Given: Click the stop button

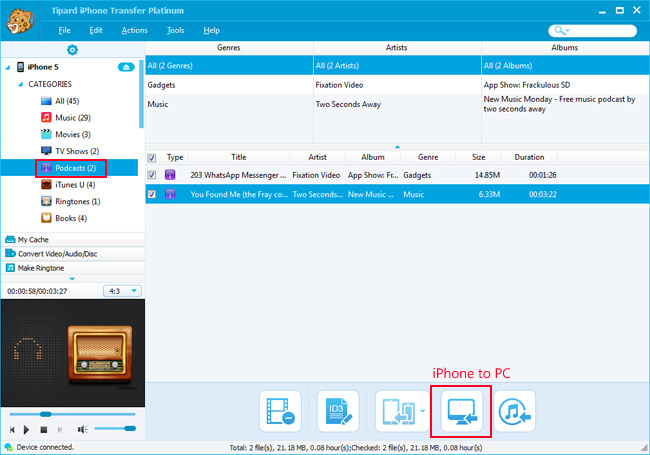Looking at the screenshot, I should (44, 430).
